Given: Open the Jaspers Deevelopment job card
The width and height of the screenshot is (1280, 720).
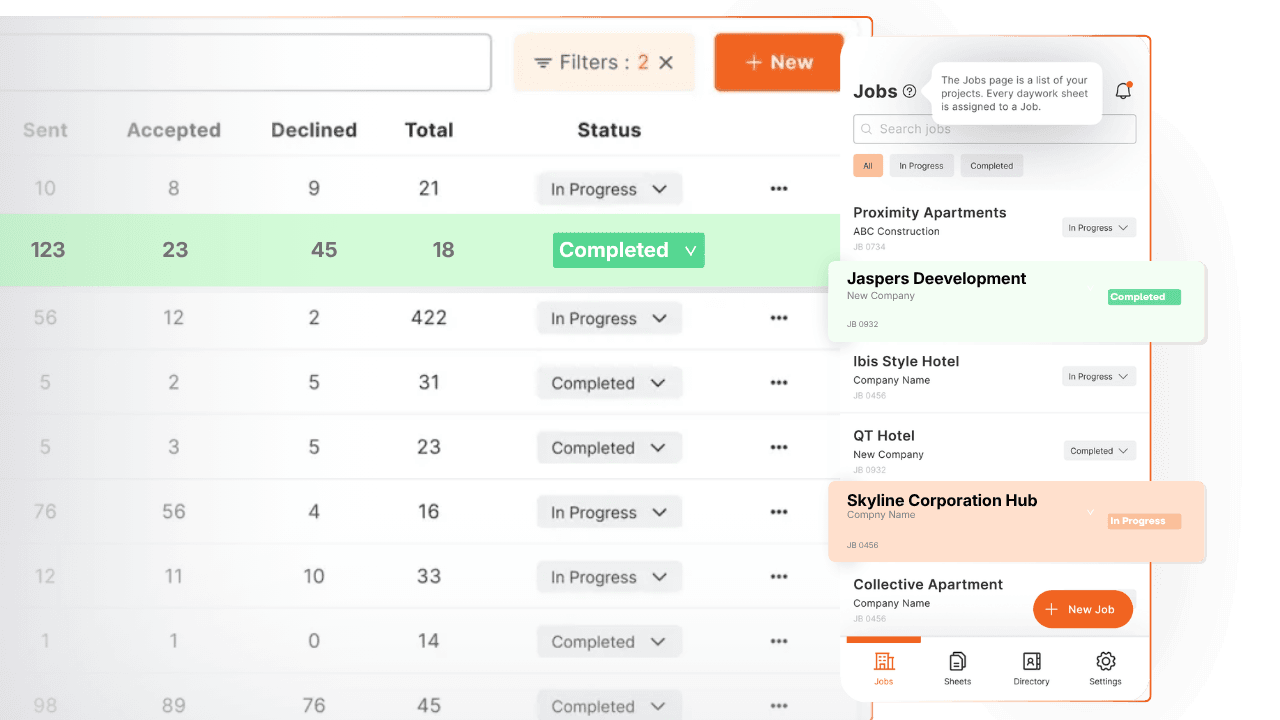Looking at the screenshot, I should (x=1017, y=302).
